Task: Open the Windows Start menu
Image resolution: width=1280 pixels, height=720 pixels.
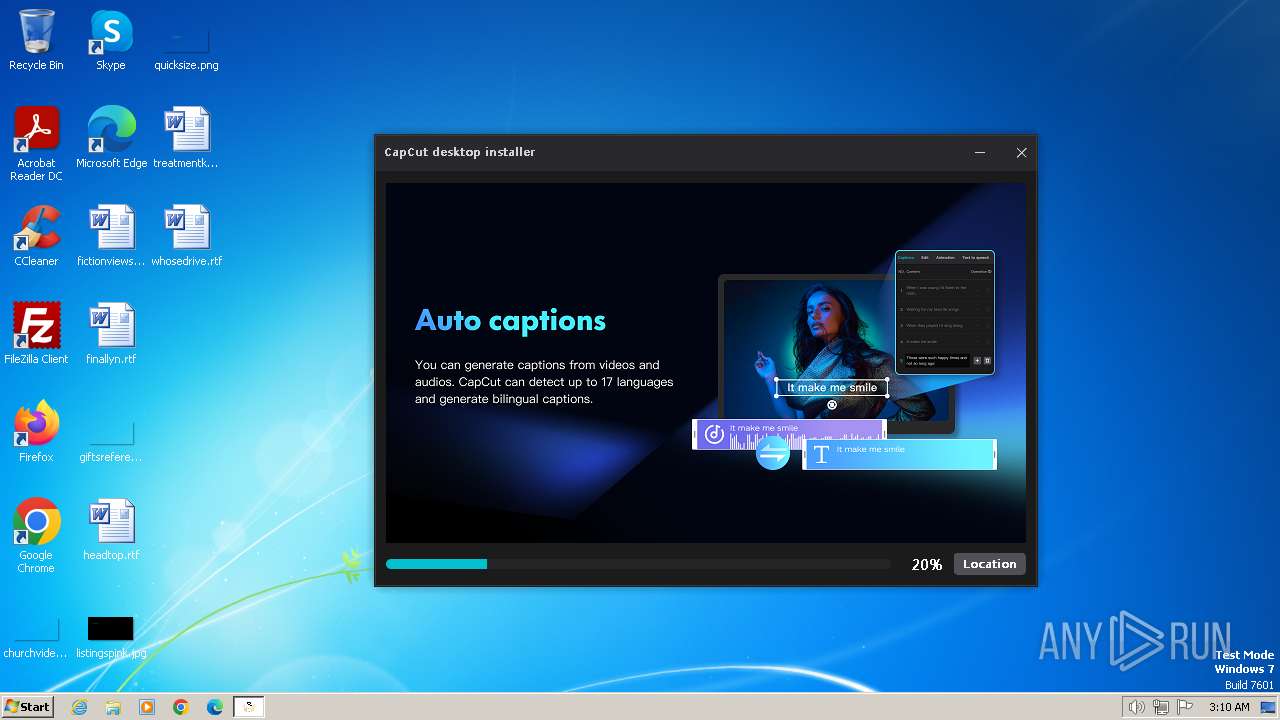Action: tap(27, 707)
